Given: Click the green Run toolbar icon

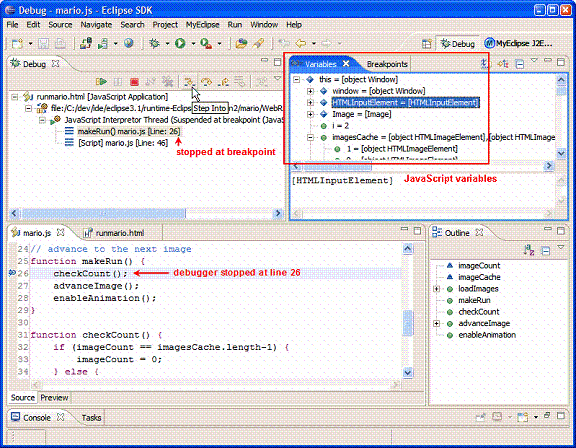Looking at the screenshot, I should point(180,43).
